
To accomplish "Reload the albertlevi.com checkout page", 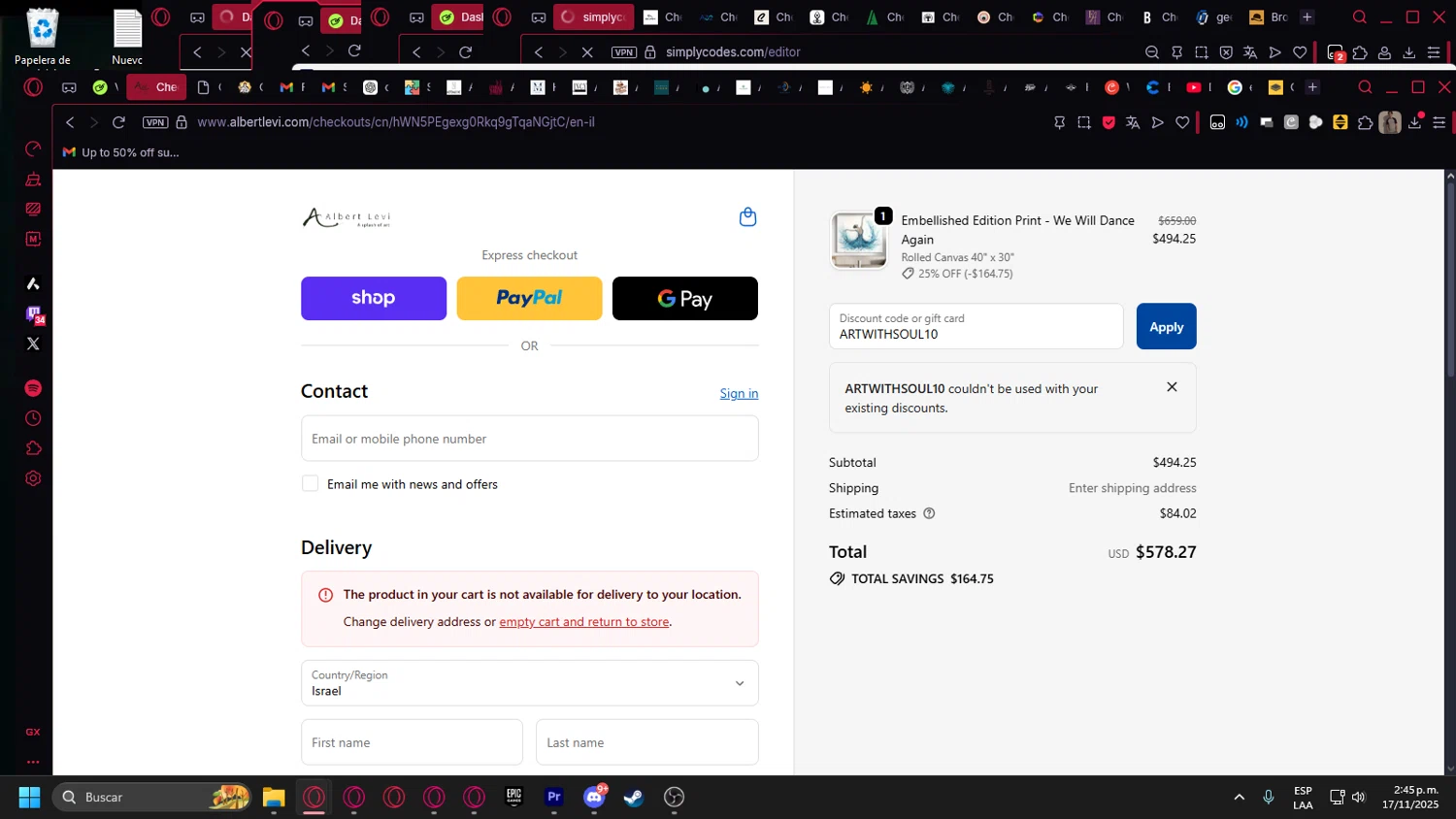I will click(x=118, y=122).
